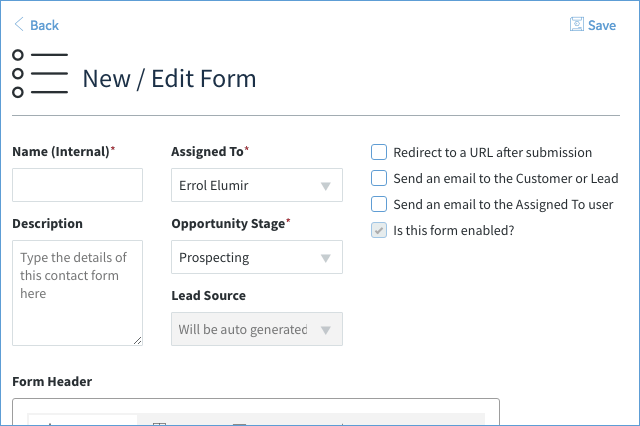Image resolution: width=640 pixels, height=426 pixels.
Task: Click the Description box resize handle
Action: coord(138,340)
